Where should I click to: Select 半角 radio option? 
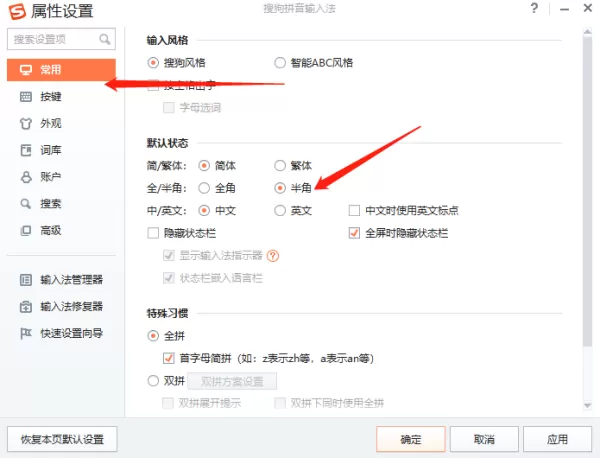point(280,188)
